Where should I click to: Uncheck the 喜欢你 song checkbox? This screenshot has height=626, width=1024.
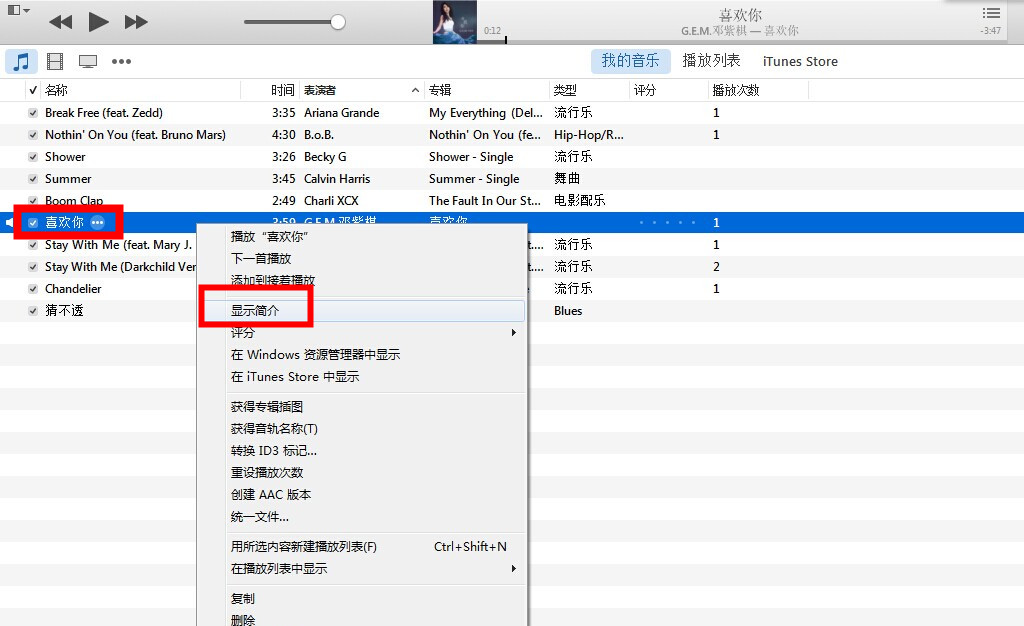pos(33,223)
